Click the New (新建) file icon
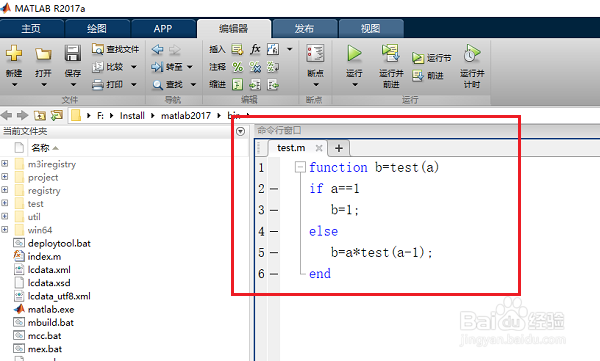 [x=14, y=53]
